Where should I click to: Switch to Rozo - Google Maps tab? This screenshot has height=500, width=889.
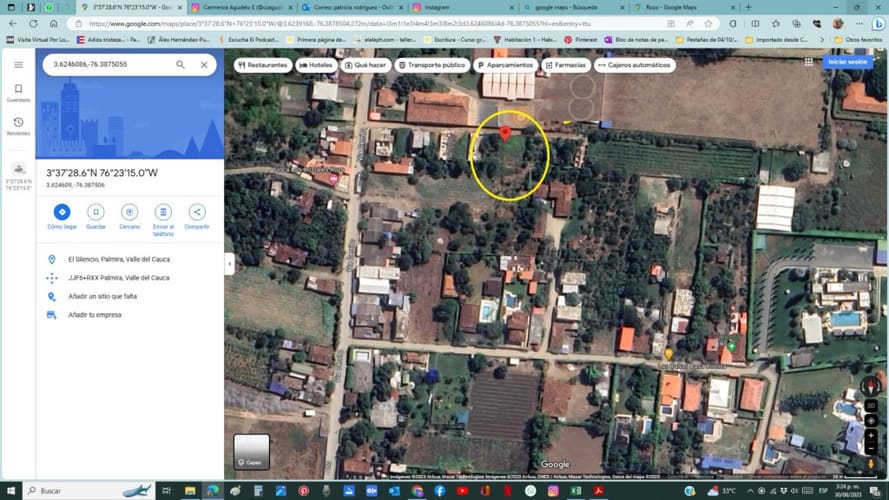(683, 7)
